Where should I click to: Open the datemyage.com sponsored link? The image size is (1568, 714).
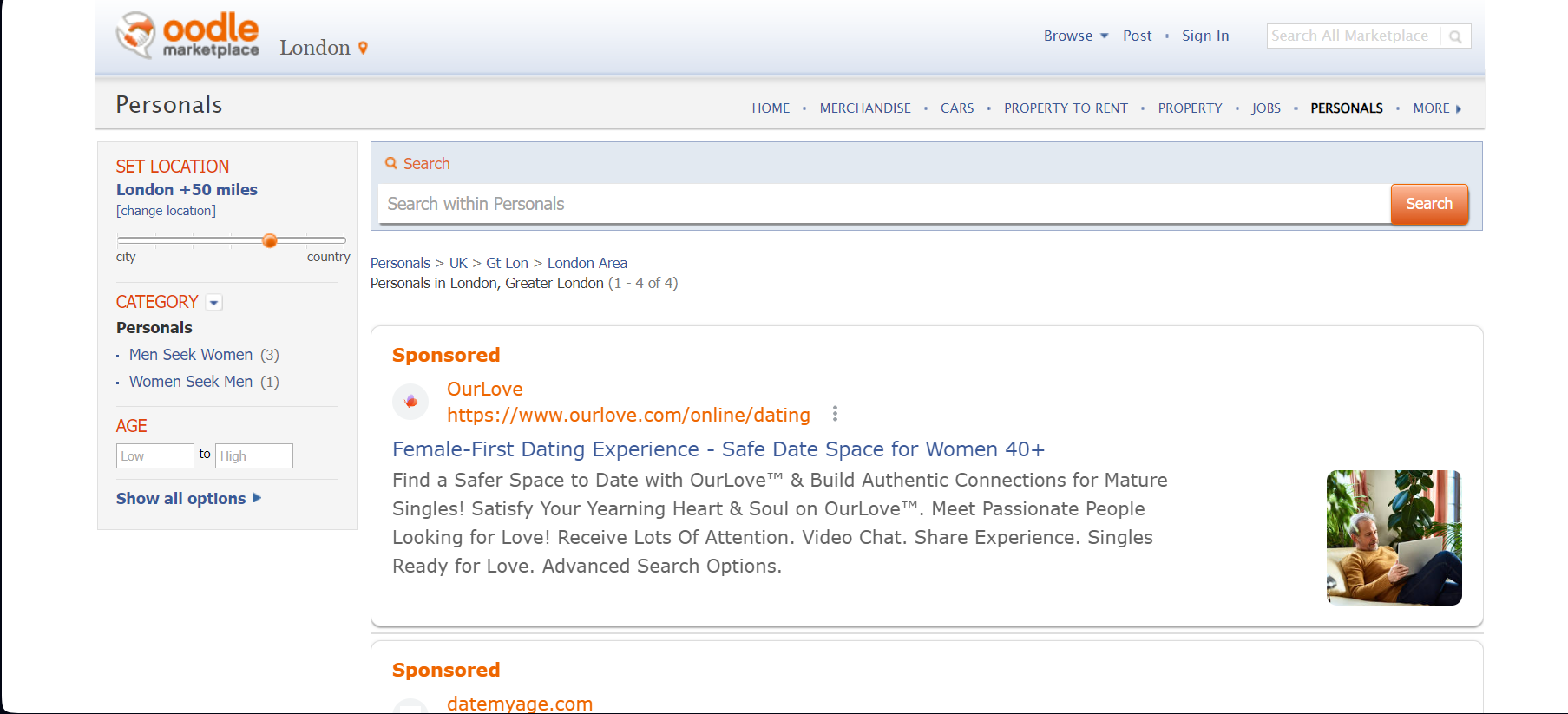point(519,704)
